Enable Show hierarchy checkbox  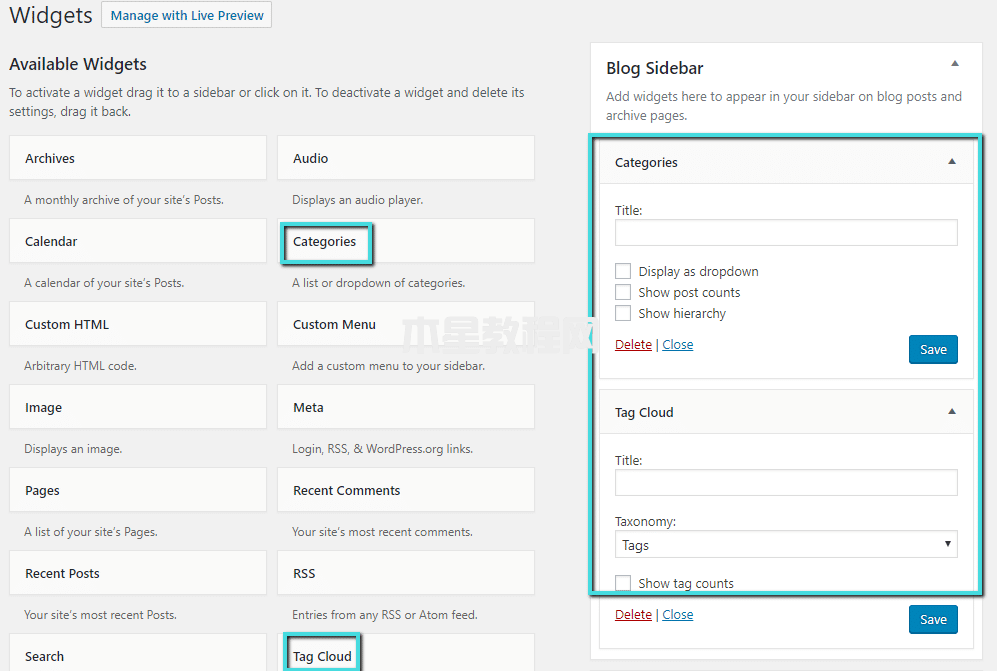pos(623,313)
